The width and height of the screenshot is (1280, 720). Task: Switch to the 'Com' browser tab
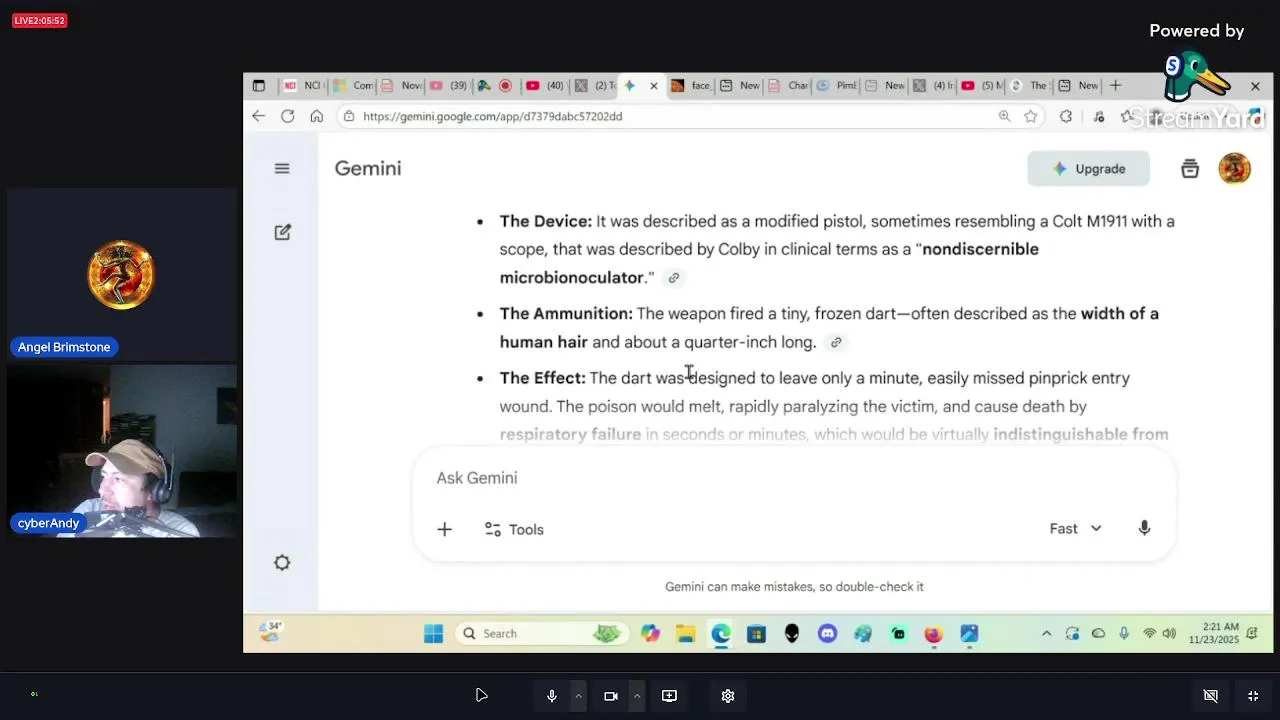coord(352,86)
